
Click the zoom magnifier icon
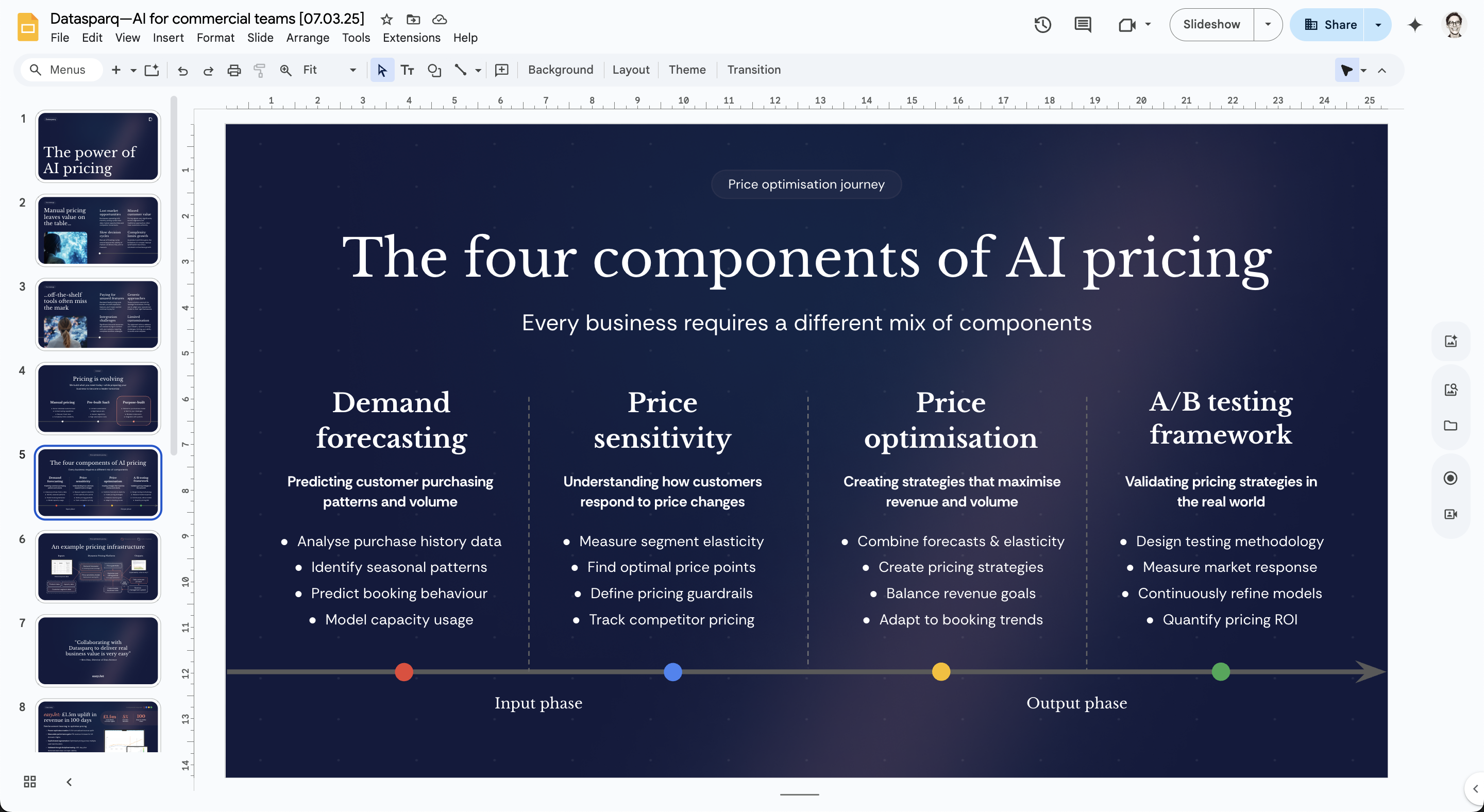pyautogui.click(x=285, y=70)
